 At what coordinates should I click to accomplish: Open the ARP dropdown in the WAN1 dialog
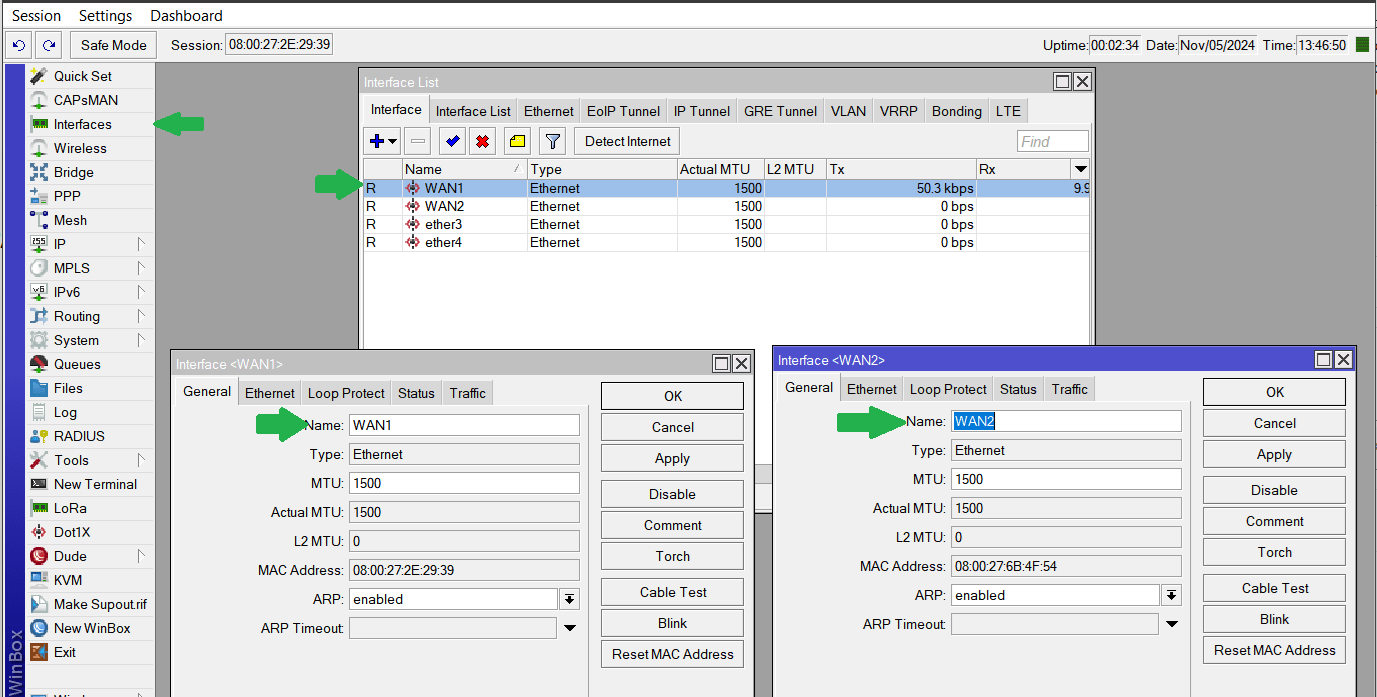[x=569, y=598]
